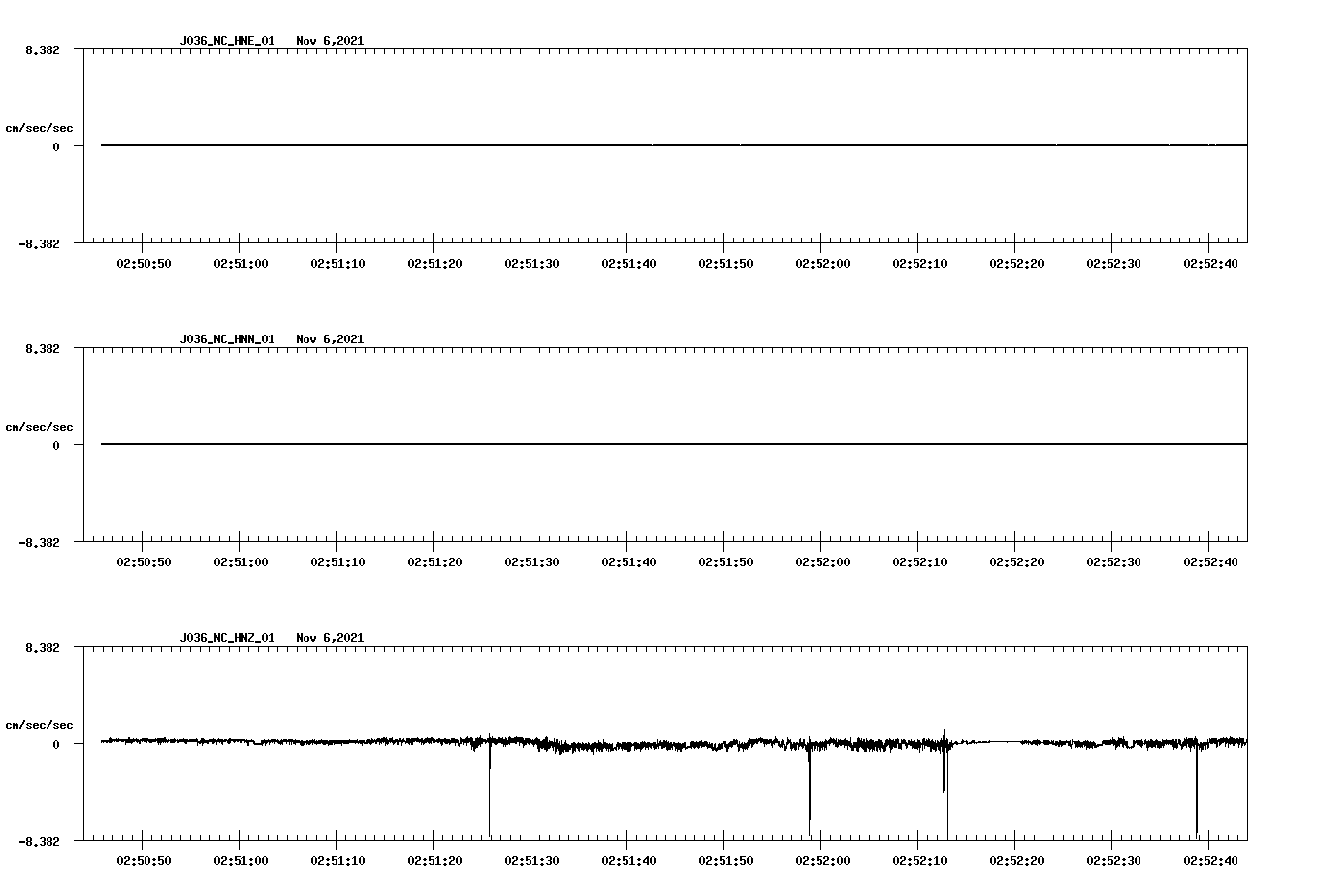
Task: Click 02:51:10 time label under HNN plot
Action: point(337,562)
